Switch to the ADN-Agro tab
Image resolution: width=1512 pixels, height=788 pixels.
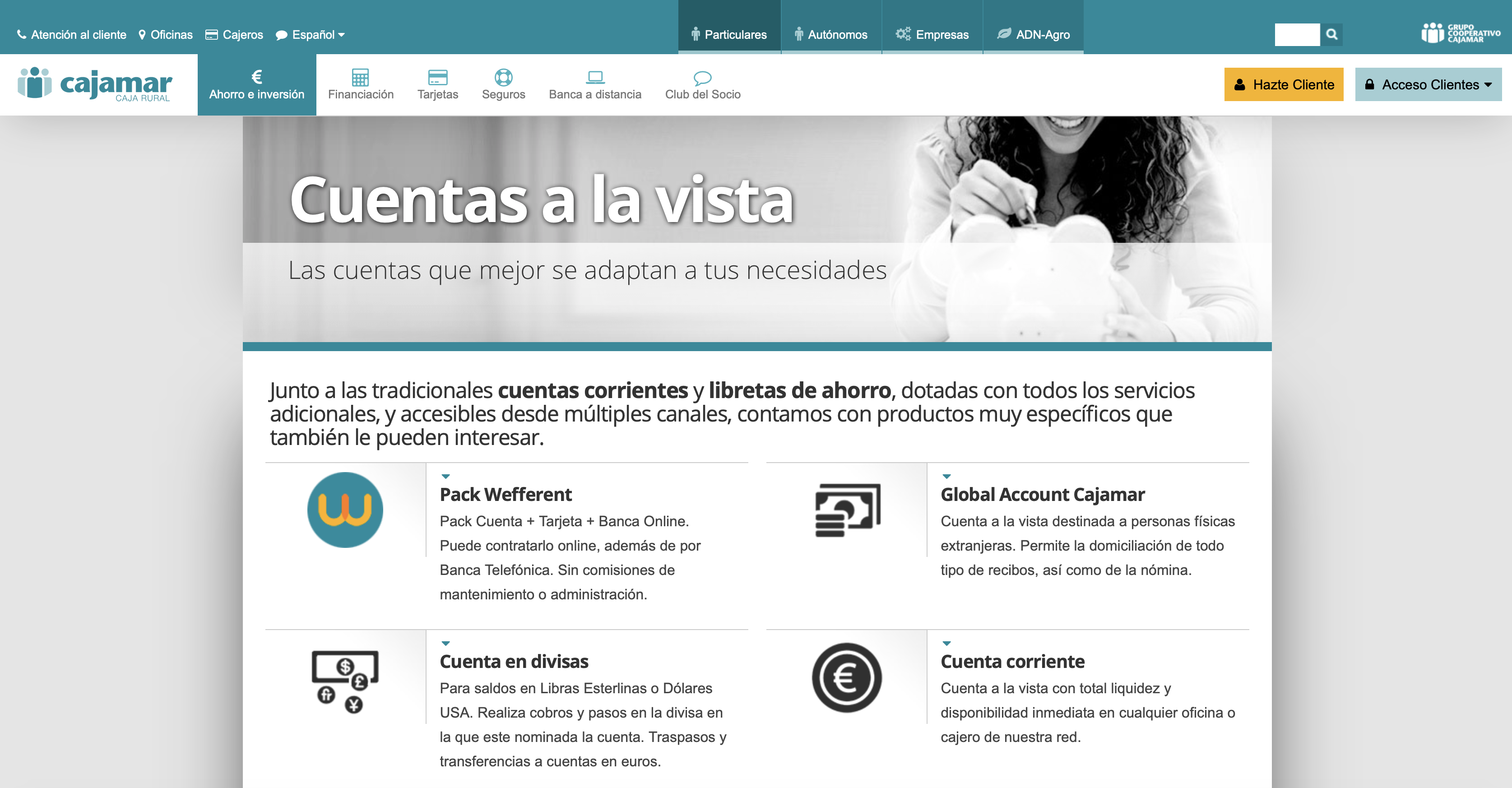tap(1034, 27)
